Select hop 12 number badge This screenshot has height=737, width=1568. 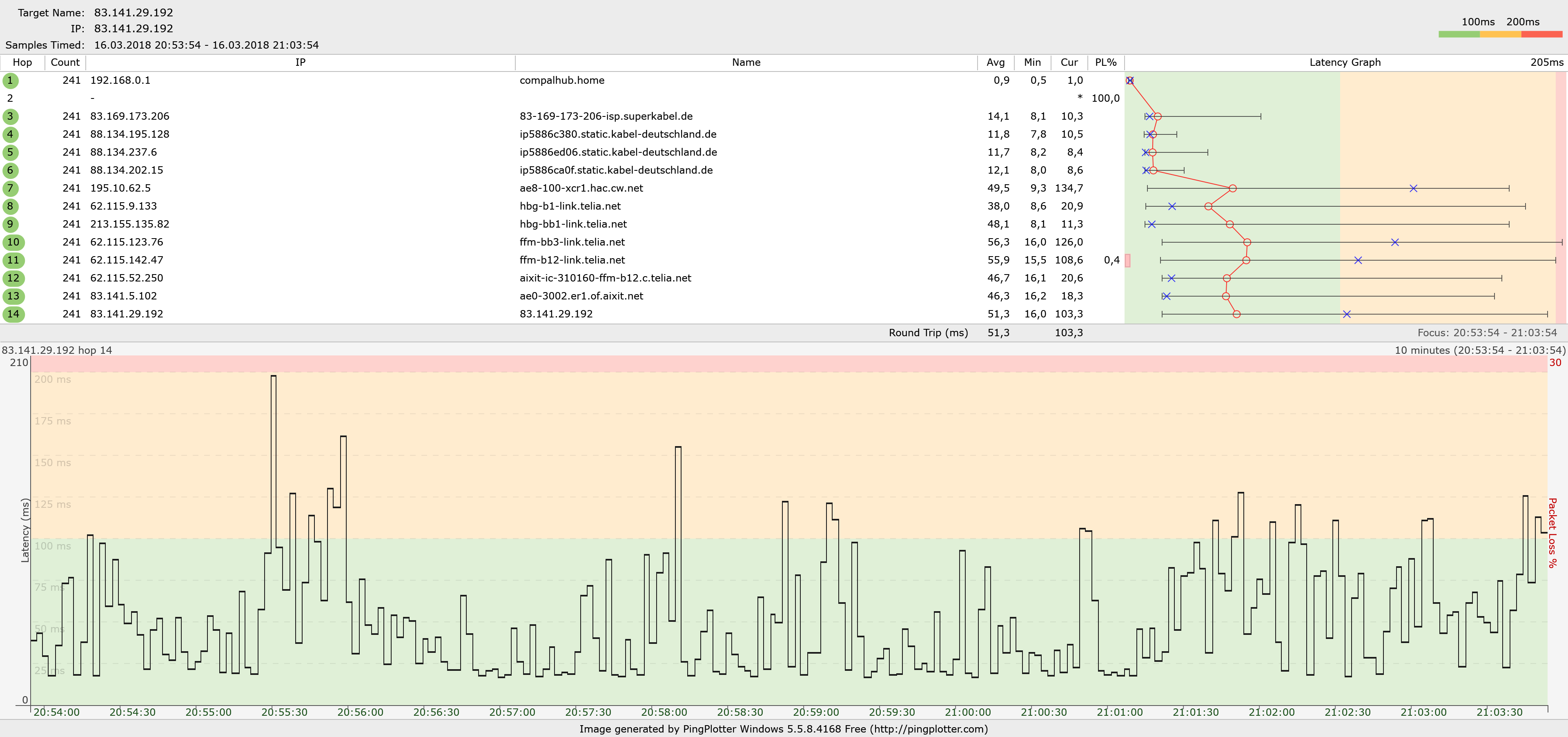[13, 278]
